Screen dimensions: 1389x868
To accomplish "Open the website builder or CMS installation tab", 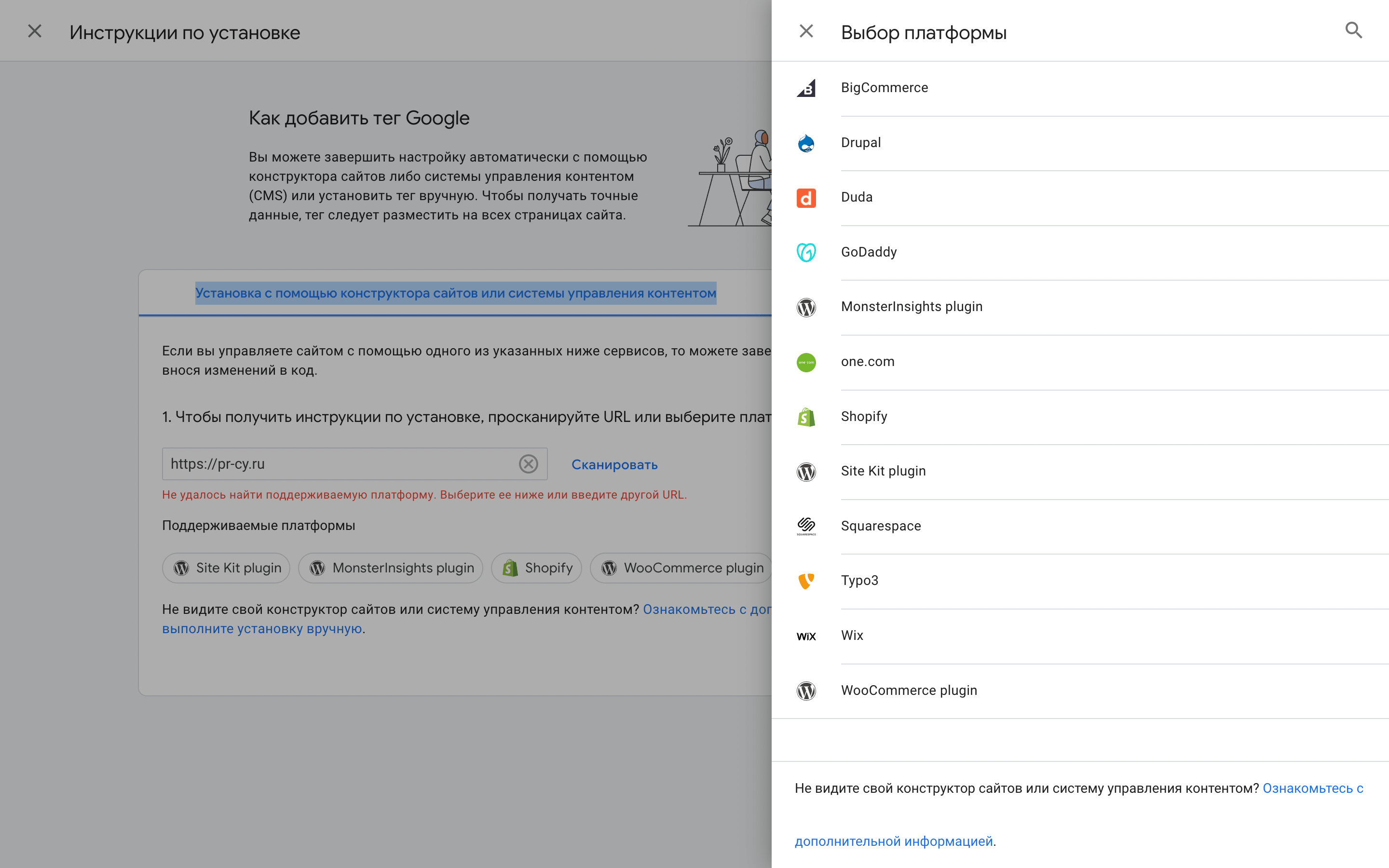I will (456, 293).
